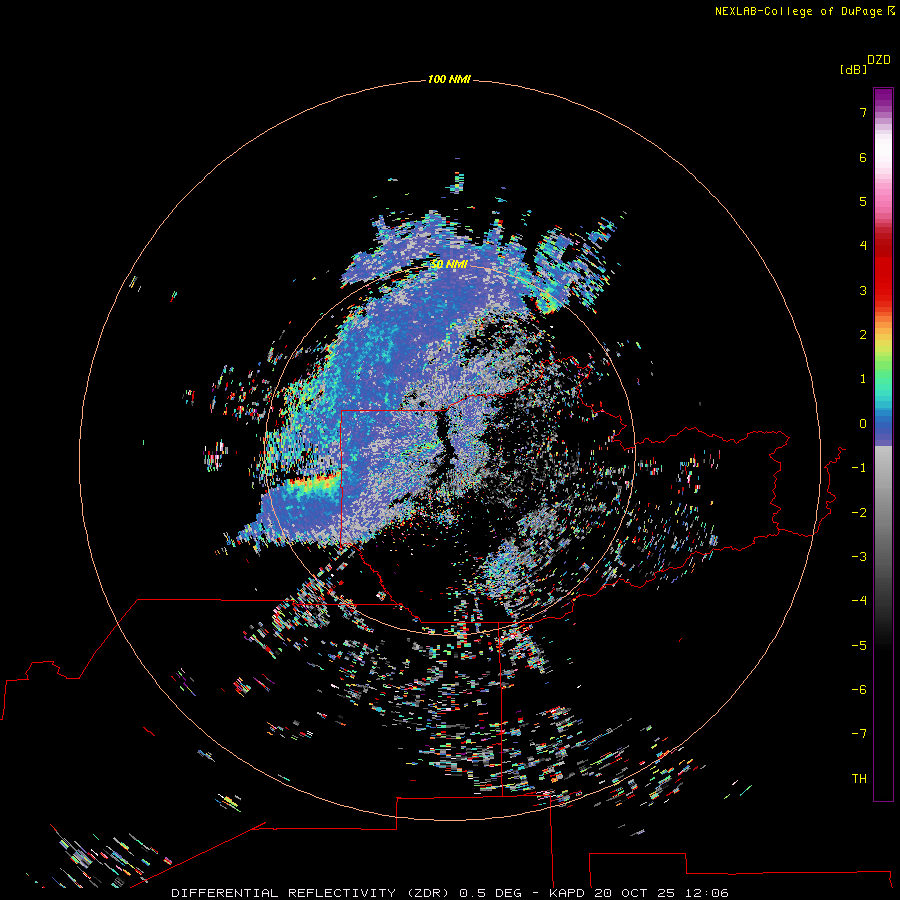Click the 0 value on color scale

[863, 424]
